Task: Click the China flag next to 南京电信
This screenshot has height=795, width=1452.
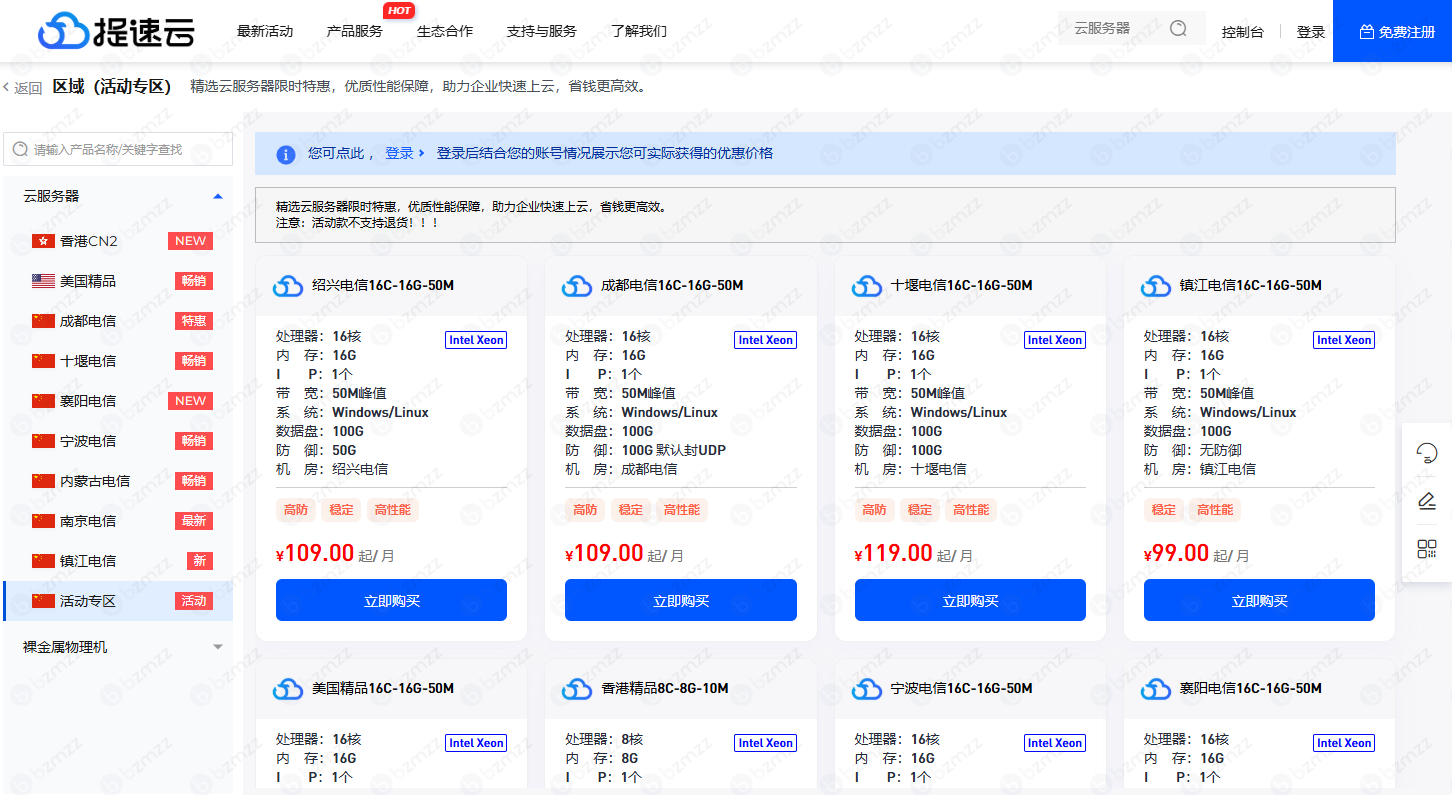Action: point(43,521)
